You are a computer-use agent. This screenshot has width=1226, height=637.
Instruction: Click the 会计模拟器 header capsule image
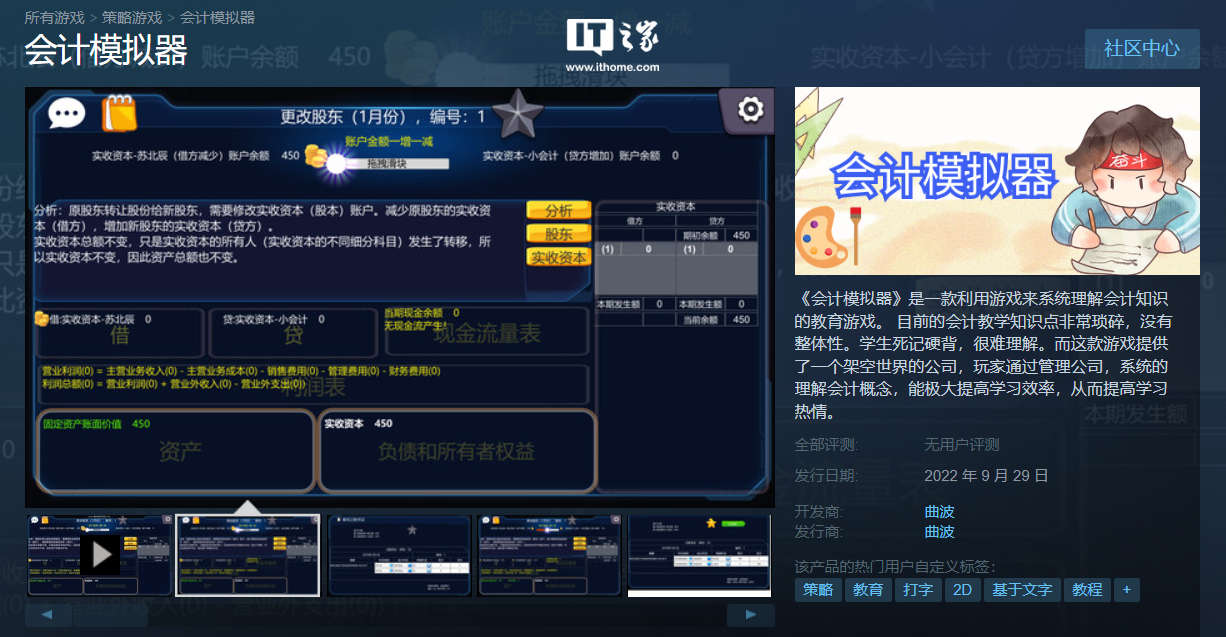pyautogui.click(x=997, y=181)
